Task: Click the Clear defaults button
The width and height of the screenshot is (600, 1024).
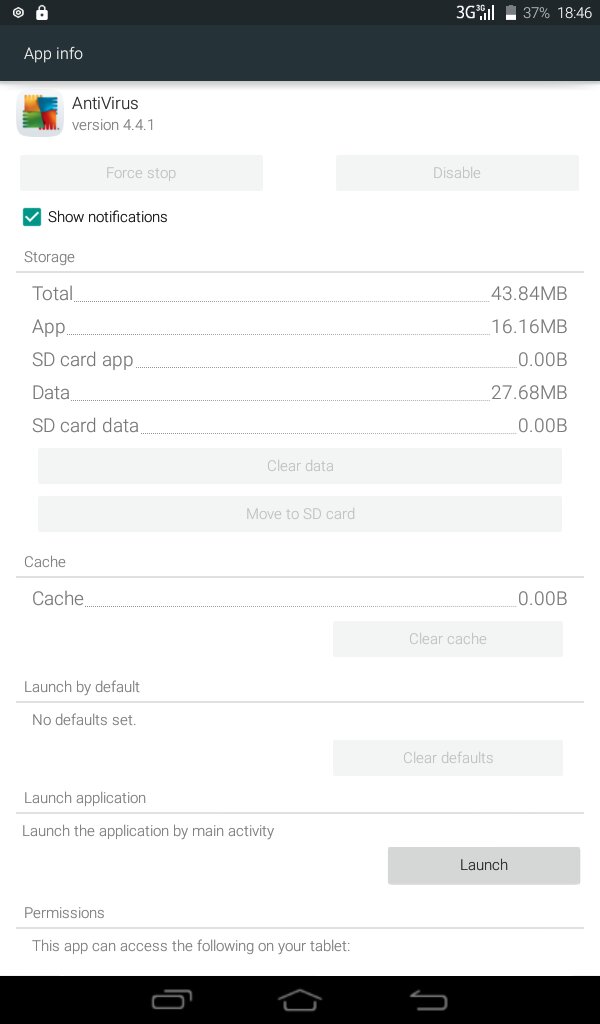Action: pos(448,758)
